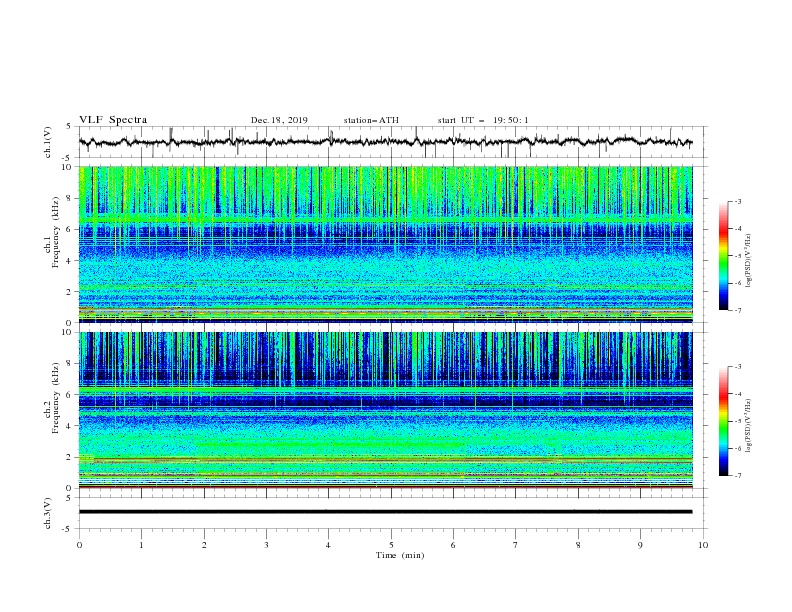792x612 pixels.
Task: Click the "station=ATH" header label
Action: pos(371,120)
